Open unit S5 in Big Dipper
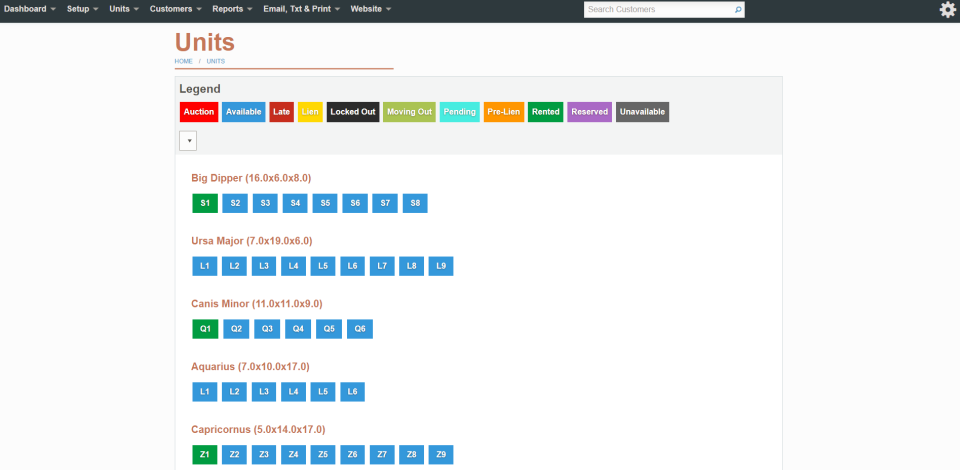Screen dimensions: 960x470 tap(325, 203)
